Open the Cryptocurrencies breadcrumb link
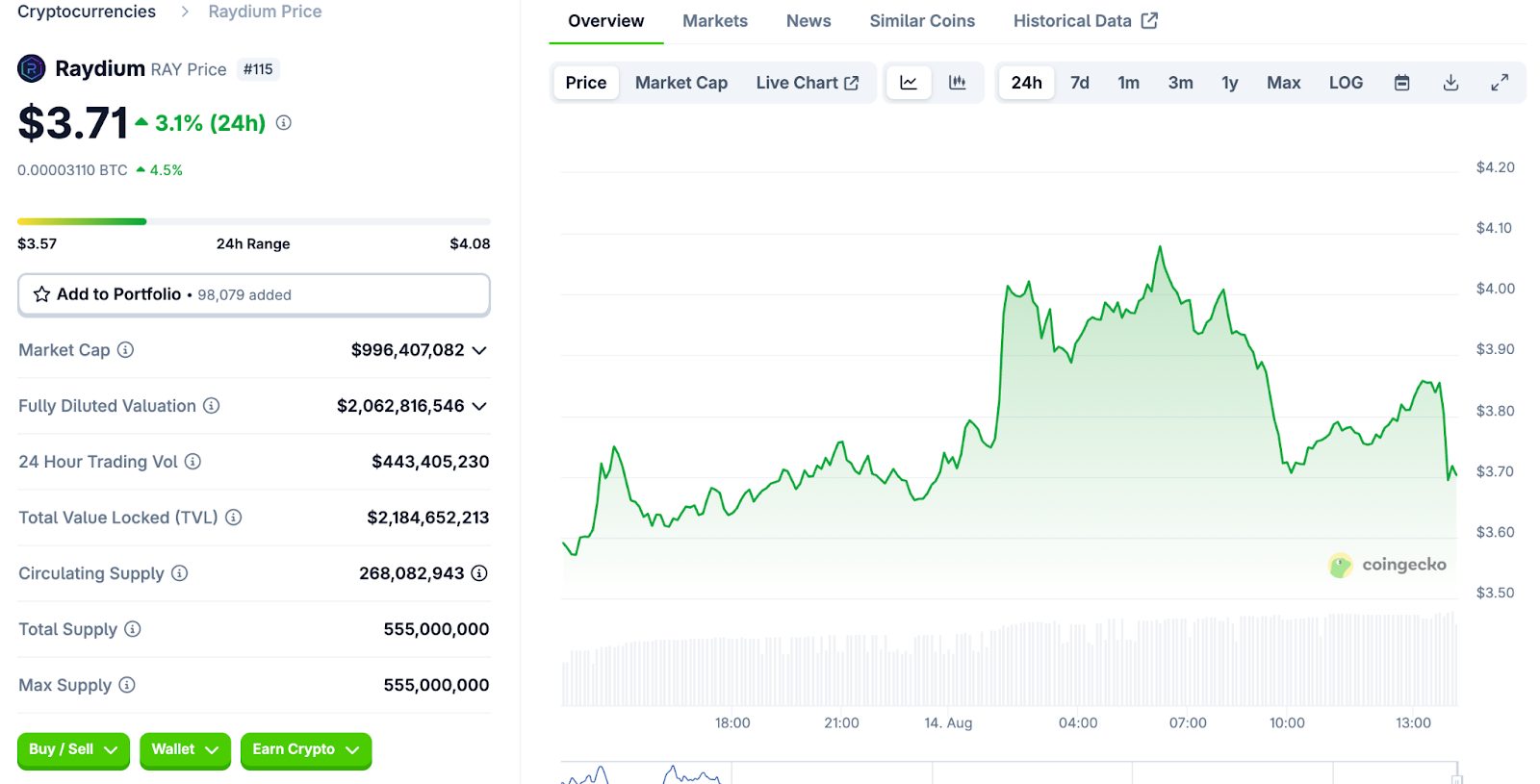The image size is (1540, 784). pyautogui.click(x=87, y=12)
